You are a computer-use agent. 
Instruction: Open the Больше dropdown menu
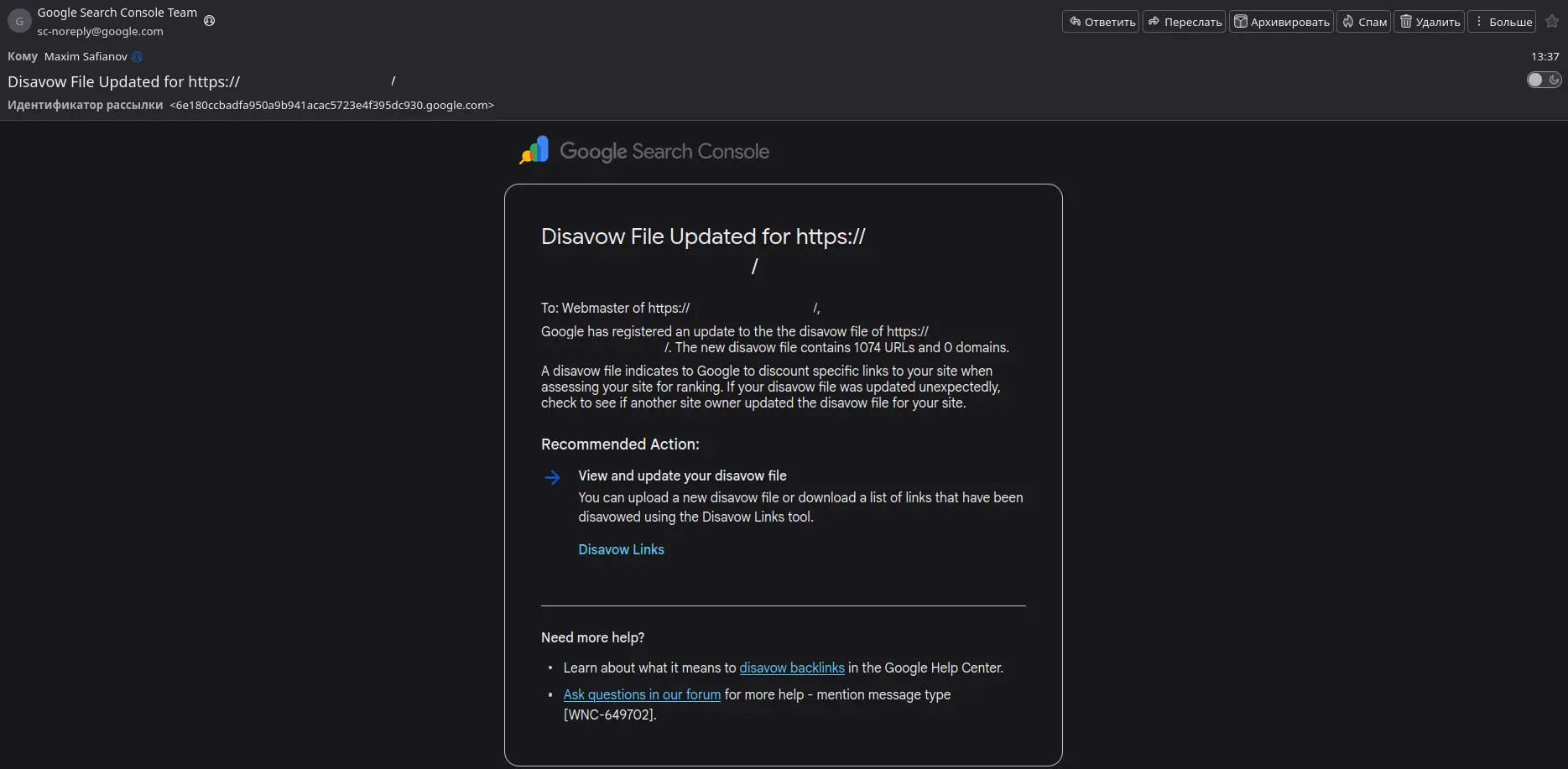(1502, 22)
